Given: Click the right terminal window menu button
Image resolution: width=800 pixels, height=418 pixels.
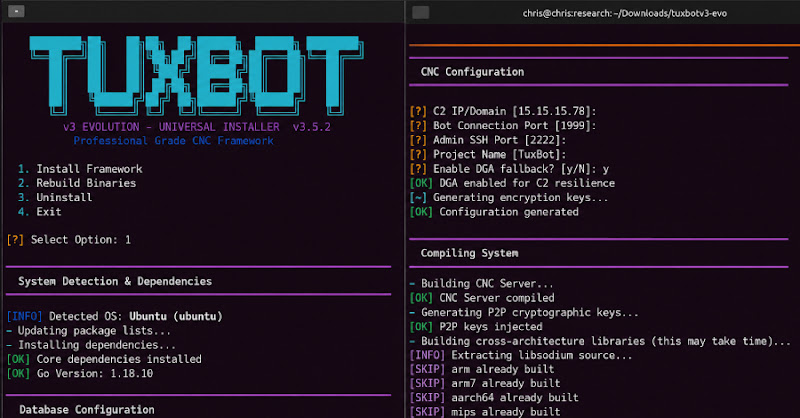Looking at the screenshot, I should pyautogui.click(x=420, y=13).
